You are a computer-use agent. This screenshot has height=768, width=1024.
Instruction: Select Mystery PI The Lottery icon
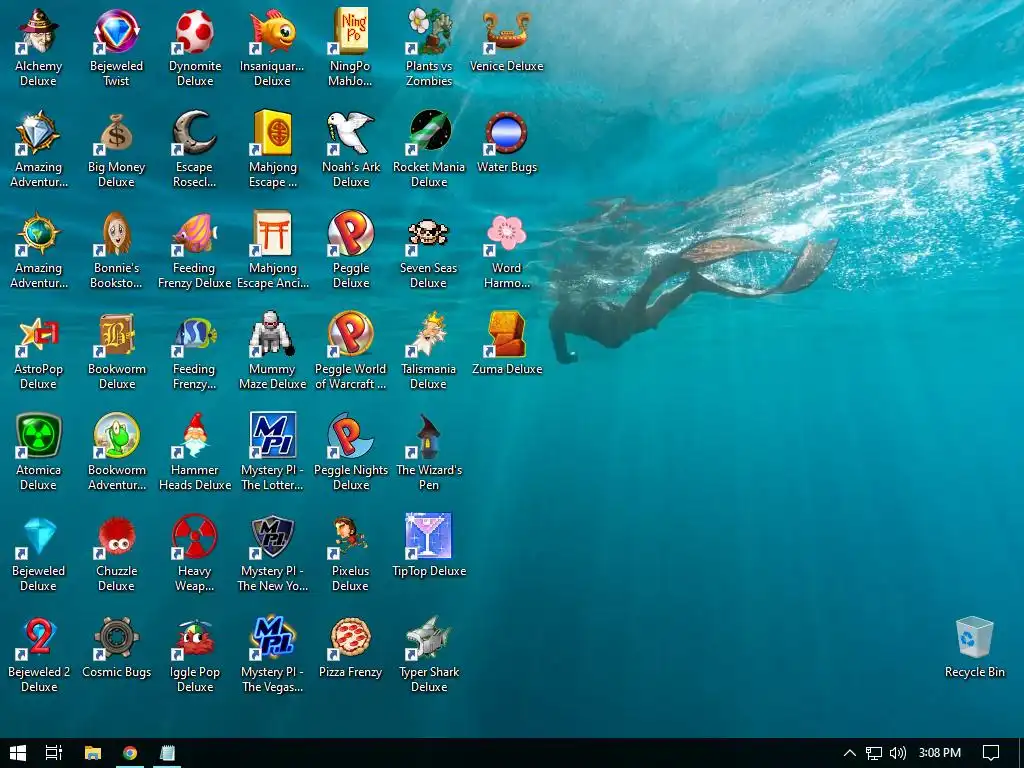pos(272,435)
